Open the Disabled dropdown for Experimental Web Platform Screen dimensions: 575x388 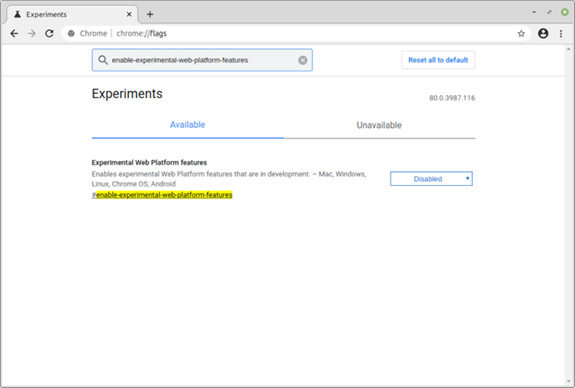click(431, 179)
